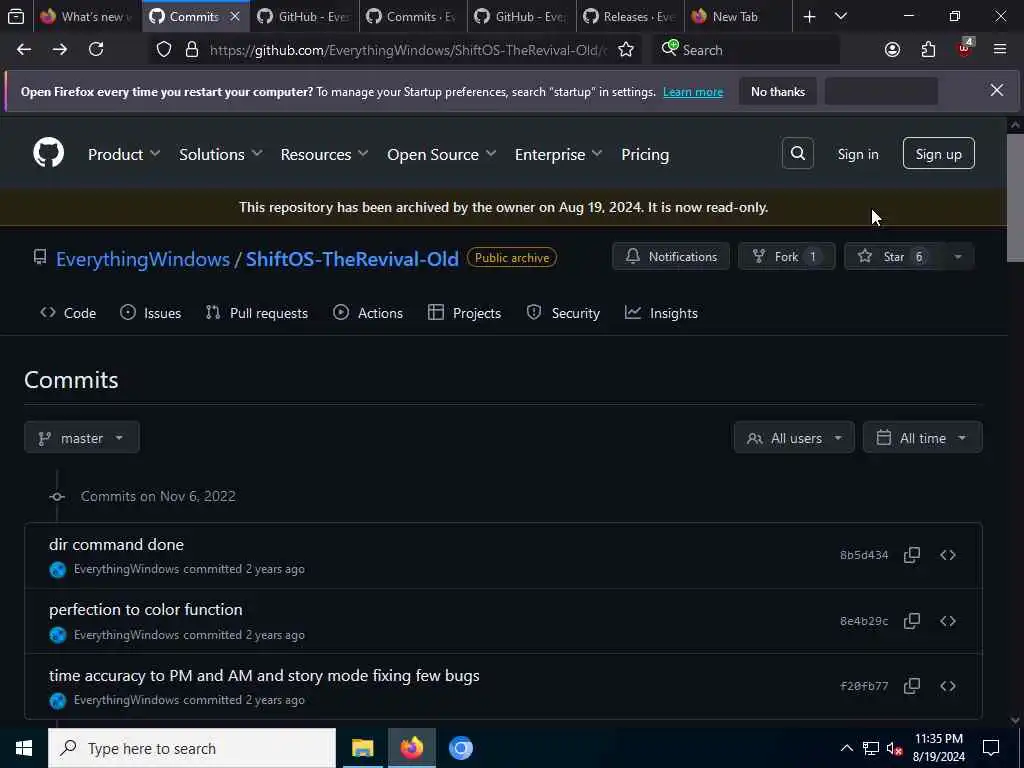1024x768 pixels.
Task: Expand the Product menu
Action: pyautogui.click(x=123, y=154)
